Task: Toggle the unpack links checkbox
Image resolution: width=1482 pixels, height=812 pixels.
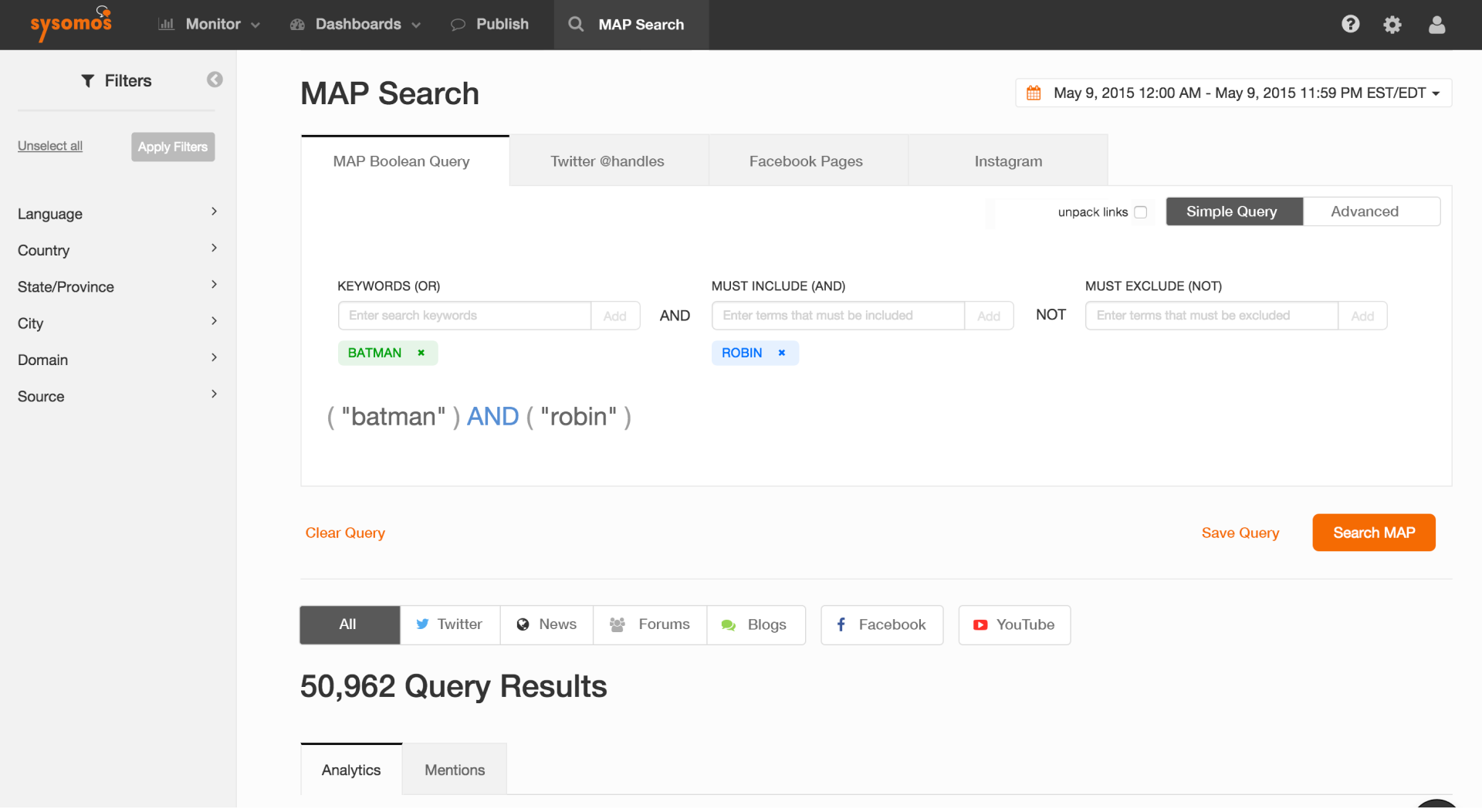Action: coord(1140,212)
